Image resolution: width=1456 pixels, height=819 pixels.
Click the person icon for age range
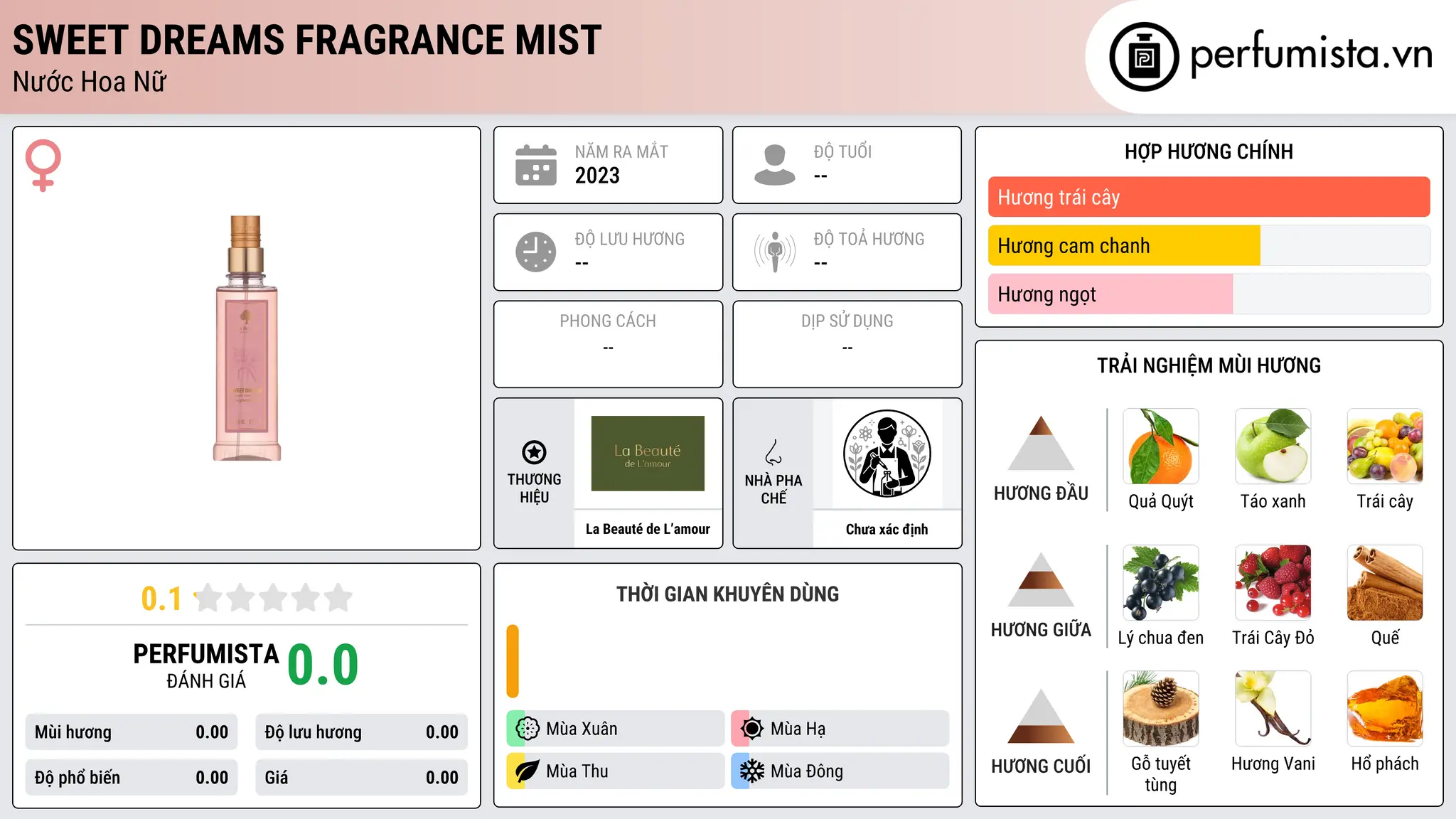(x=775, y=165)
